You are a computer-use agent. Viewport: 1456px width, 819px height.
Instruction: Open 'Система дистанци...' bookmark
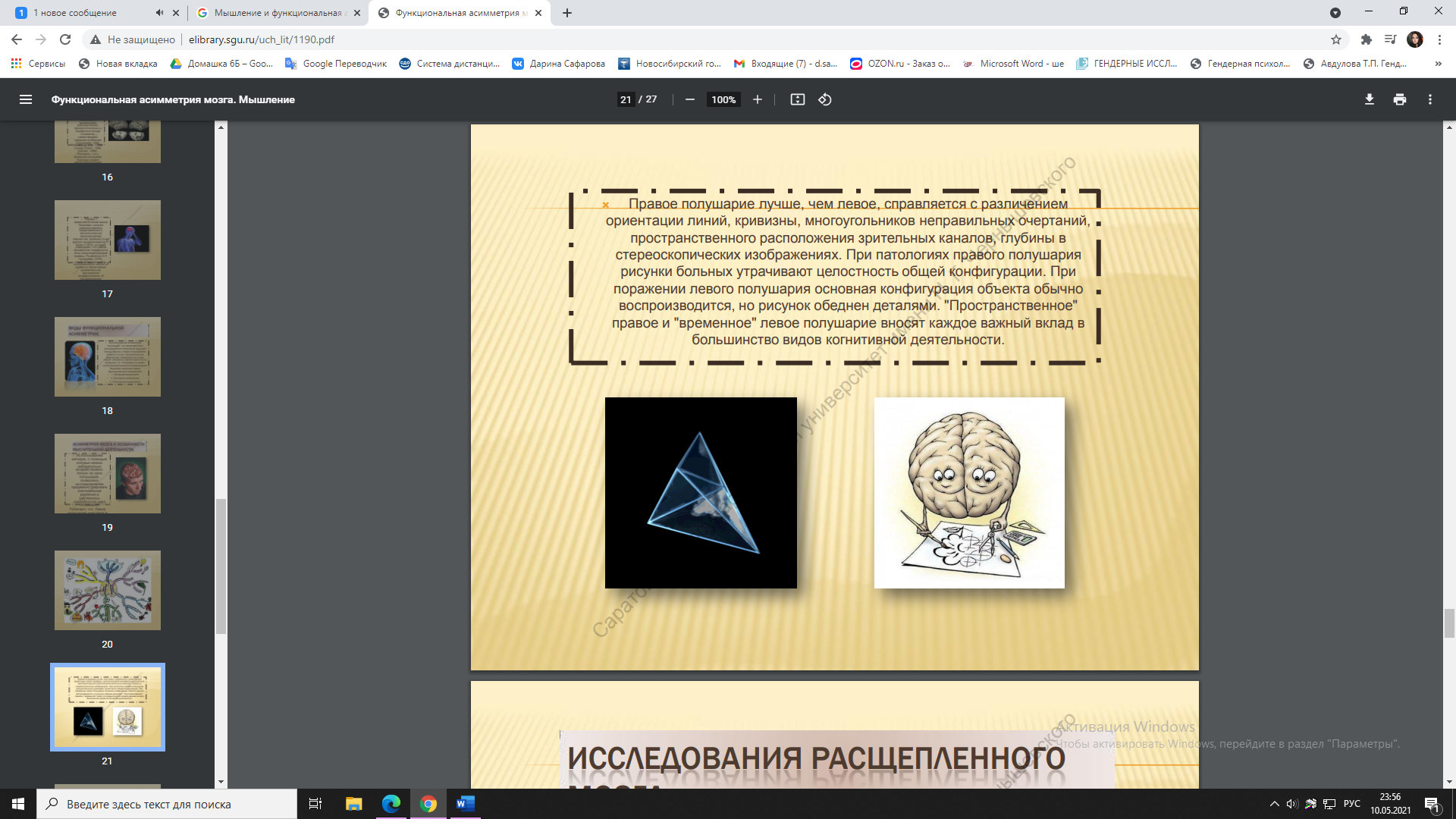(450, 64)
